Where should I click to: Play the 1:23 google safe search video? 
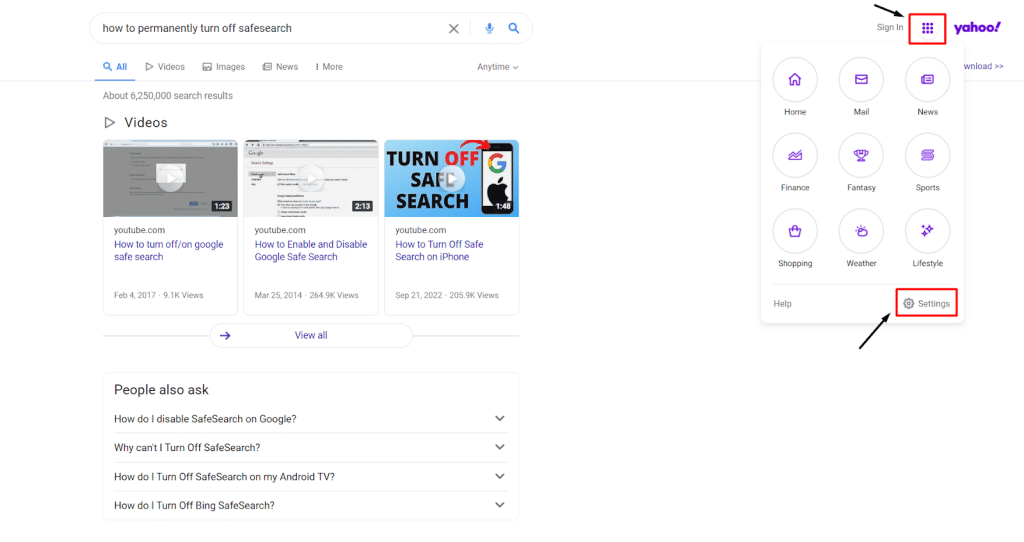click(x=170, y=178)
